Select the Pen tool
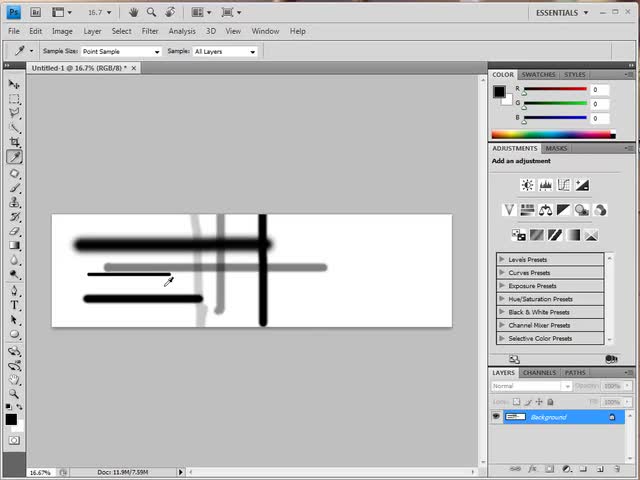 tap(14, 291)
